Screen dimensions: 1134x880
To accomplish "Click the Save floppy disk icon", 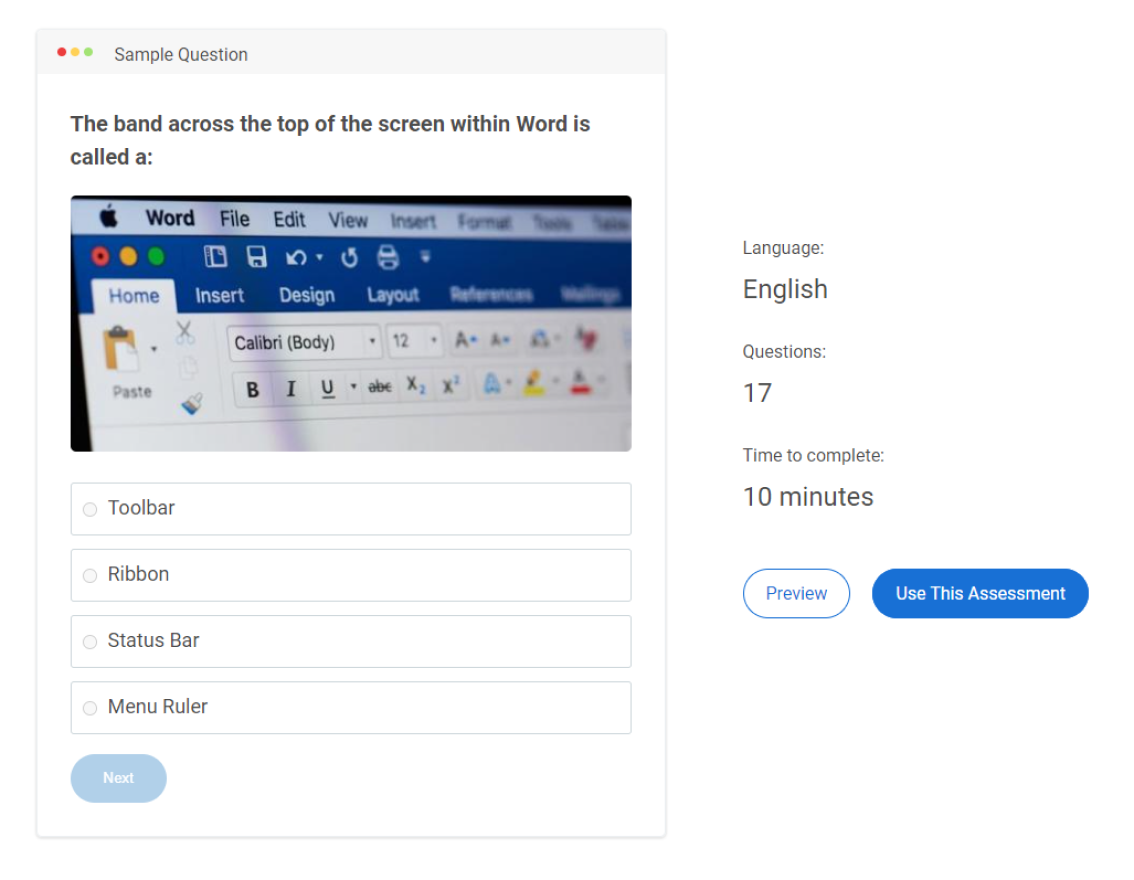I will 257,257.
